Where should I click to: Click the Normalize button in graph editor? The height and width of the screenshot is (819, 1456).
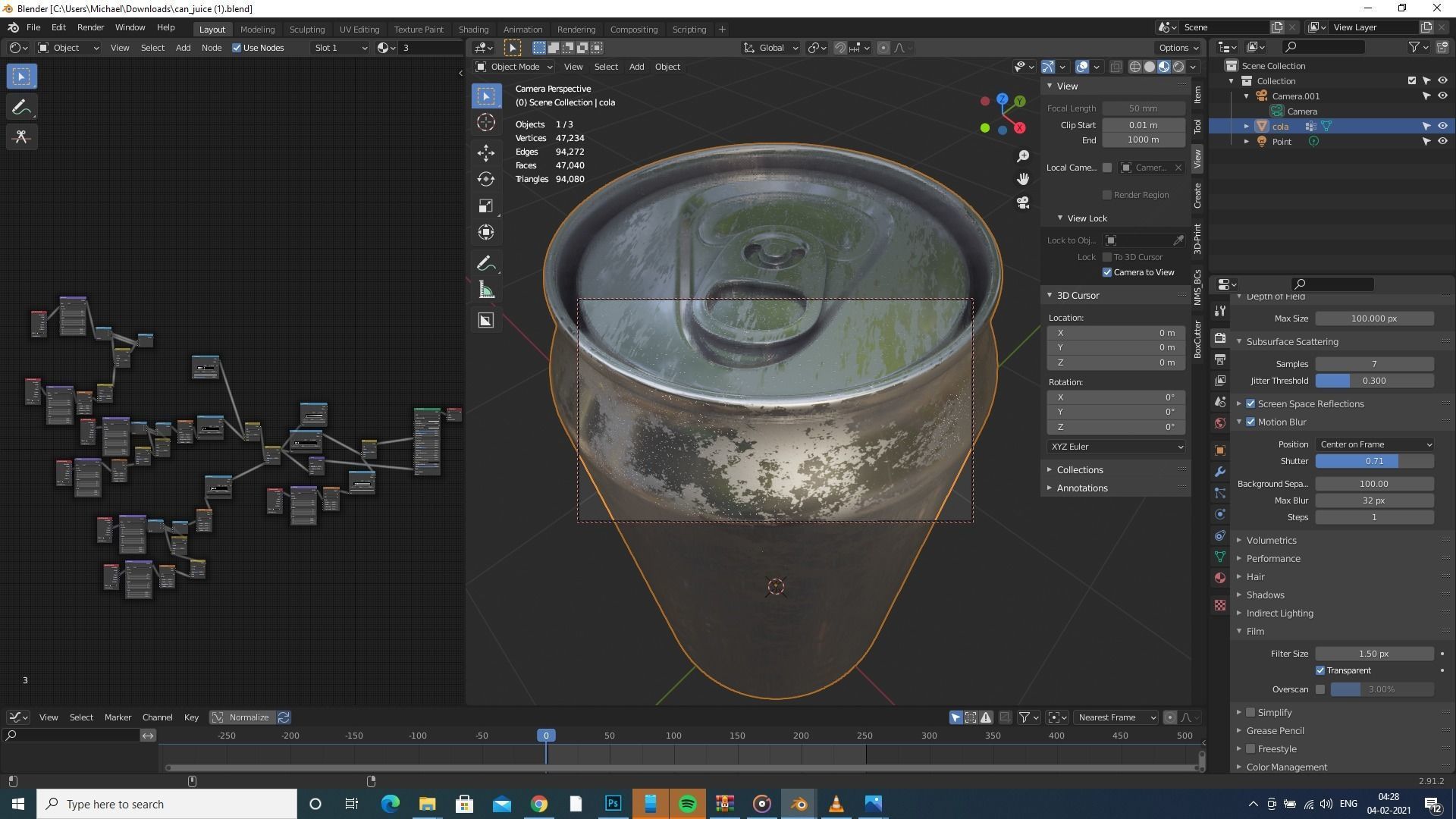pyautogui.click(x=241, y=717)
